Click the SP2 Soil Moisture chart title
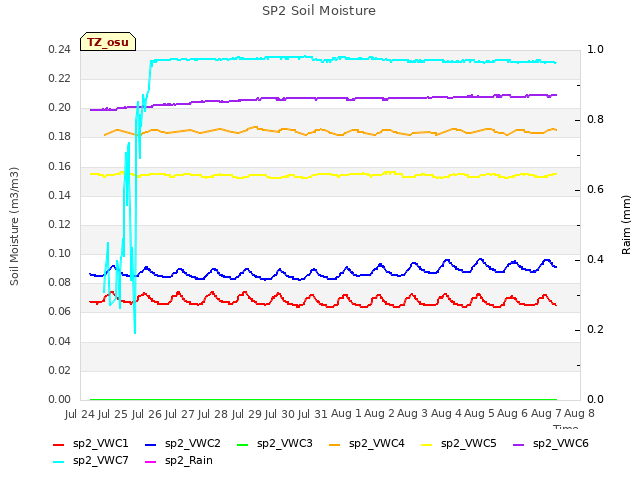Image resolution: width=640 pixels, height=480 pixels. pyautogui.click(x=319, y=11)
